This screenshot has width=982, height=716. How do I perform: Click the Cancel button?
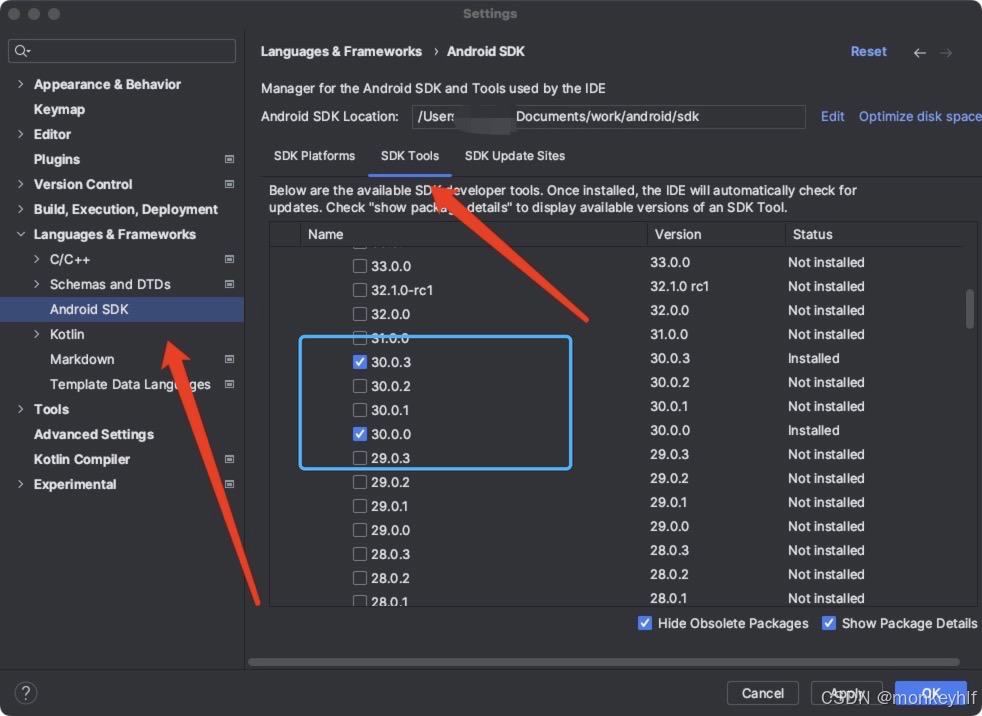click(762, 693)
